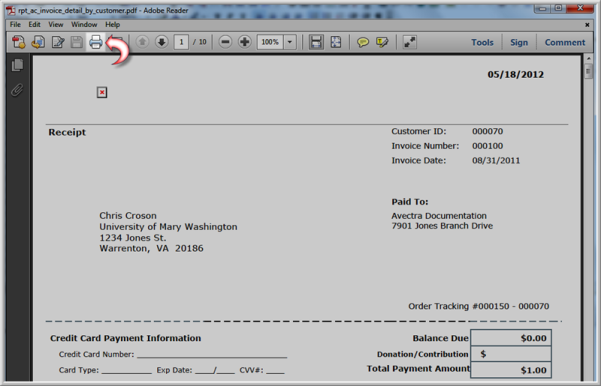The width and height of the screenshot is (601, 386).
Task: Click the fit one full page icon
Action: click(335, 42)
